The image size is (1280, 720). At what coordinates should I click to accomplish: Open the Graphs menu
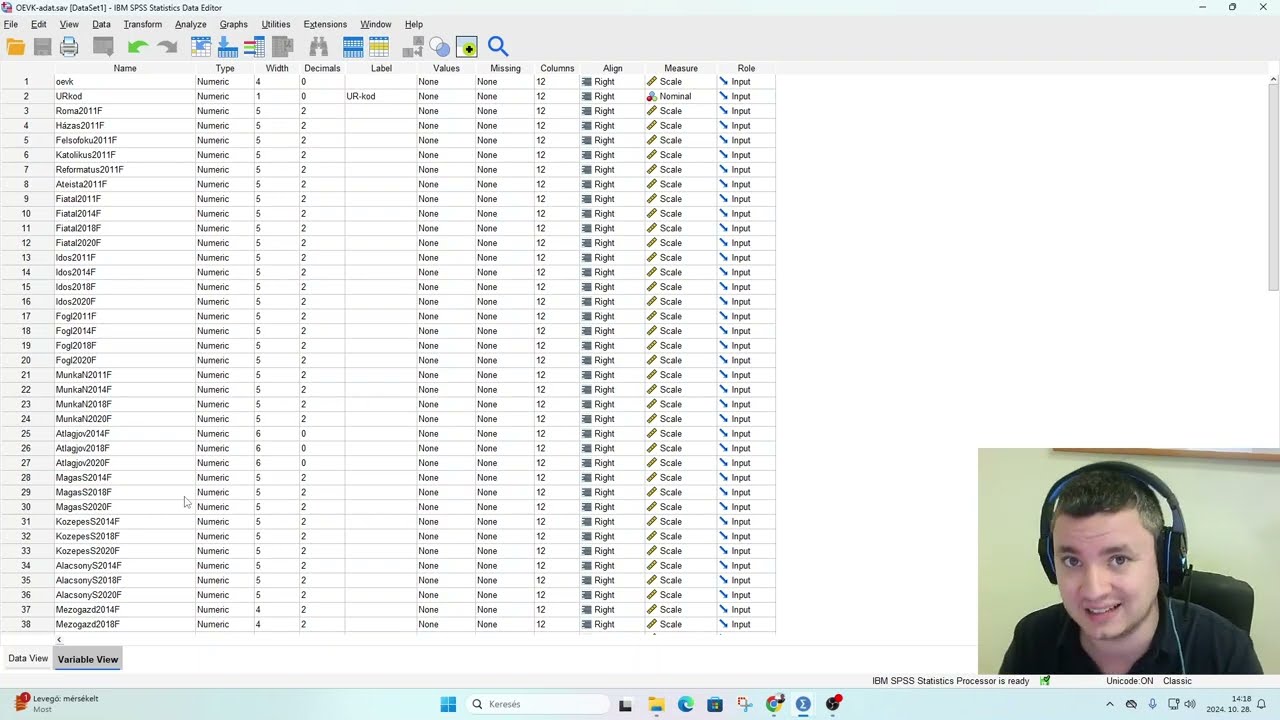pyautogui.click(x=233, y=24)
